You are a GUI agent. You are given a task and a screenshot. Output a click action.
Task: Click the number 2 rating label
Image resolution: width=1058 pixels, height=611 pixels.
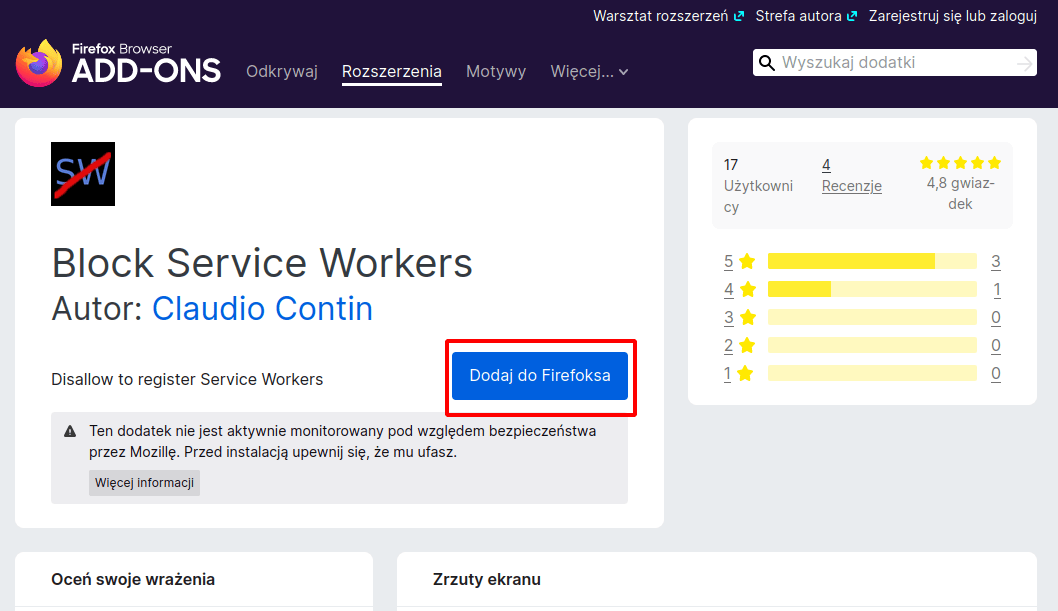pyautogui.click(x=729, y=346)
